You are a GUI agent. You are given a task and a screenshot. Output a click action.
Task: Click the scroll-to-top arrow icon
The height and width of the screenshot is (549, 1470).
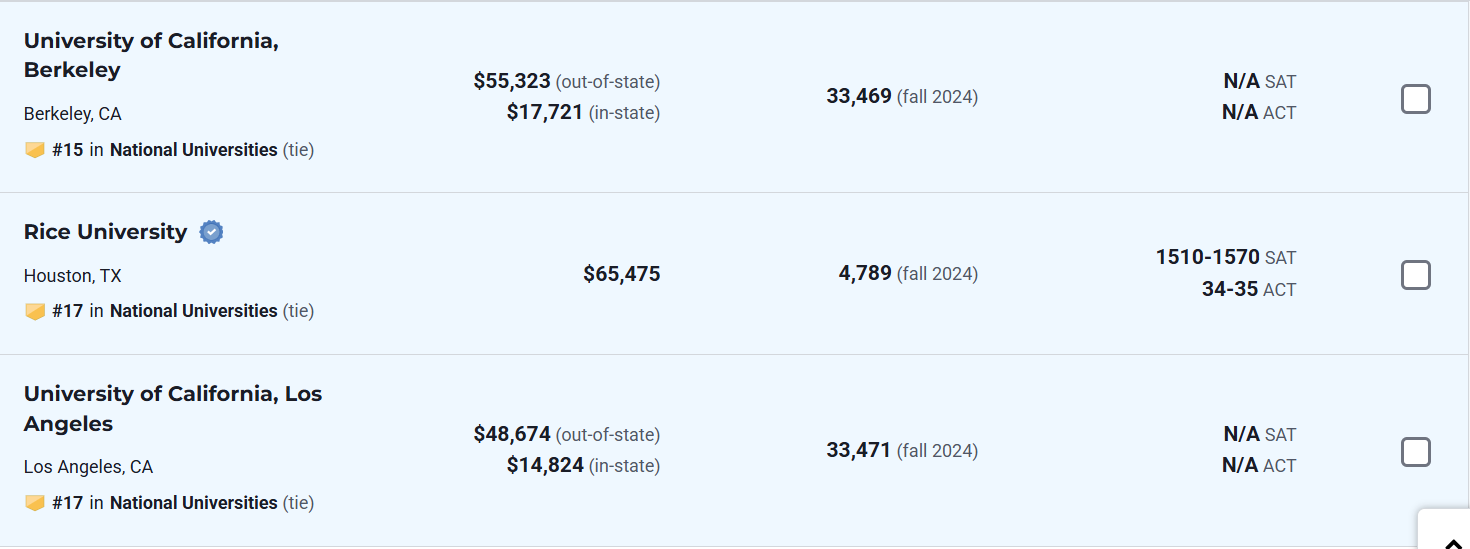point(1456,541)
